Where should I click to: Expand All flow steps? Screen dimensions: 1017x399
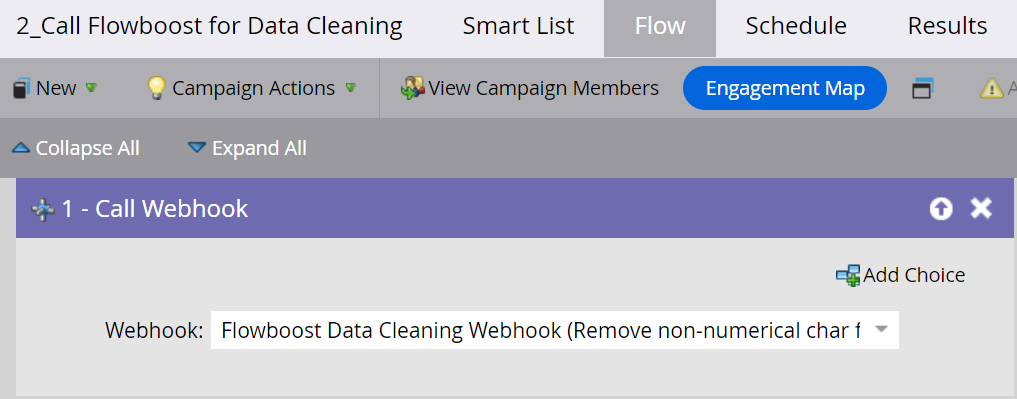(247, 148)
